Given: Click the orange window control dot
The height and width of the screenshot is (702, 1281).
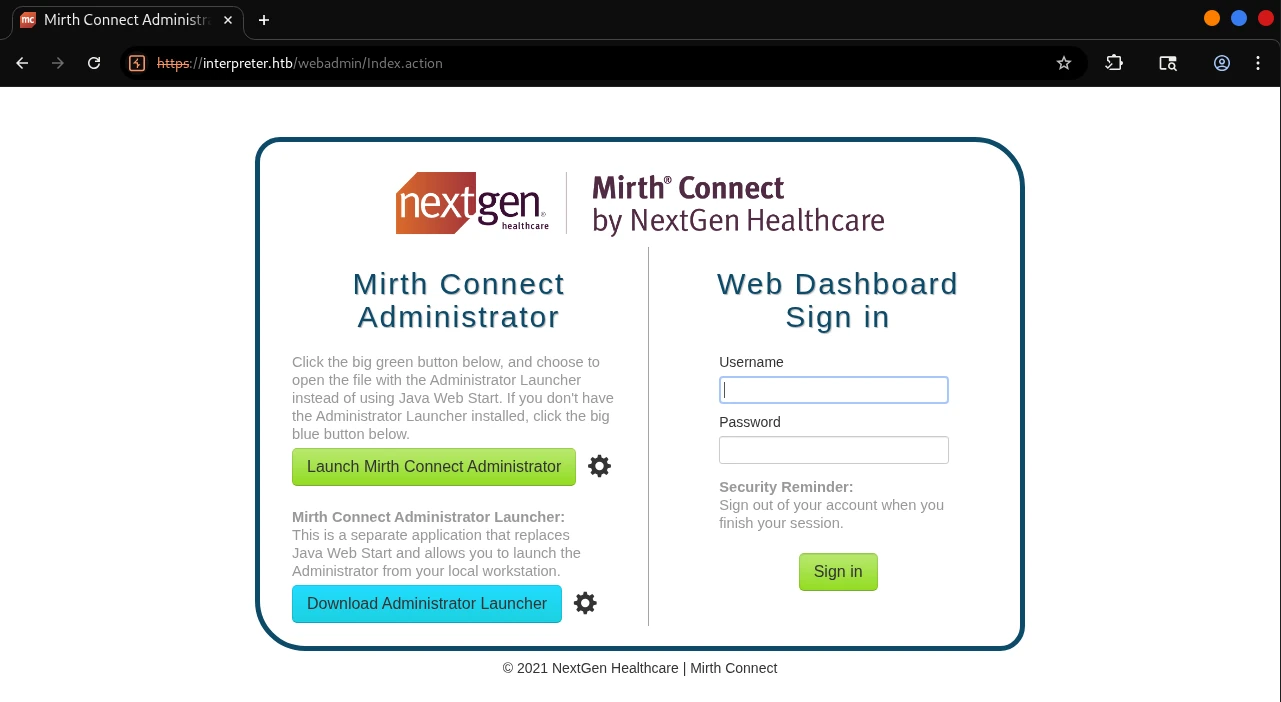Looking at the screenshot, I should [1212, 18].
